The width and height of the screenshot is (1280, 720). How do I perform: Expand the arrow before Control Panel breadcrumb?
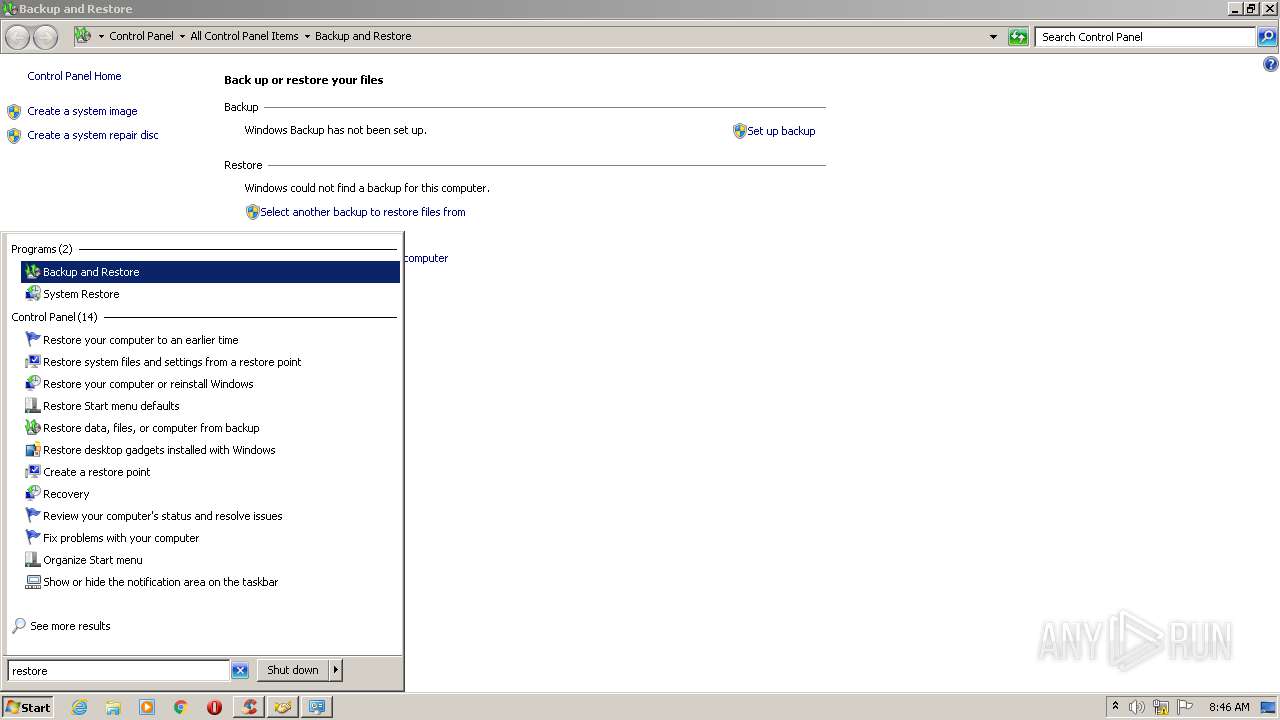click(x=101, y=36)
